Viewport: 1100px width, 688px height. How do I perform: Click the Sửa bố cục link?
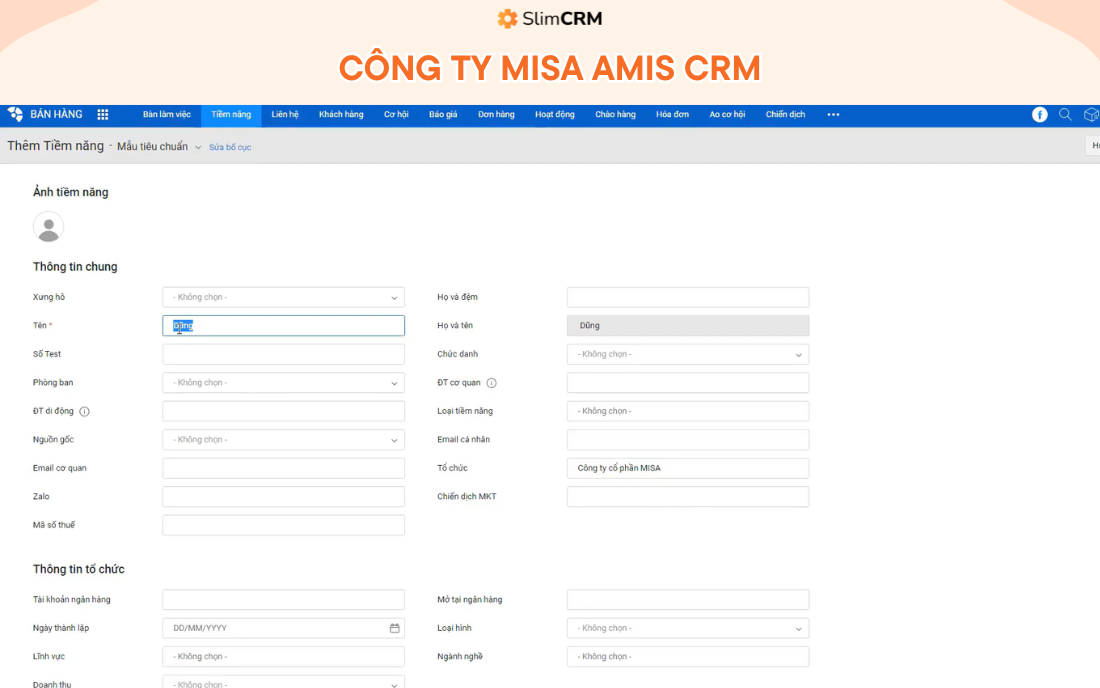[x=230, y=146]
